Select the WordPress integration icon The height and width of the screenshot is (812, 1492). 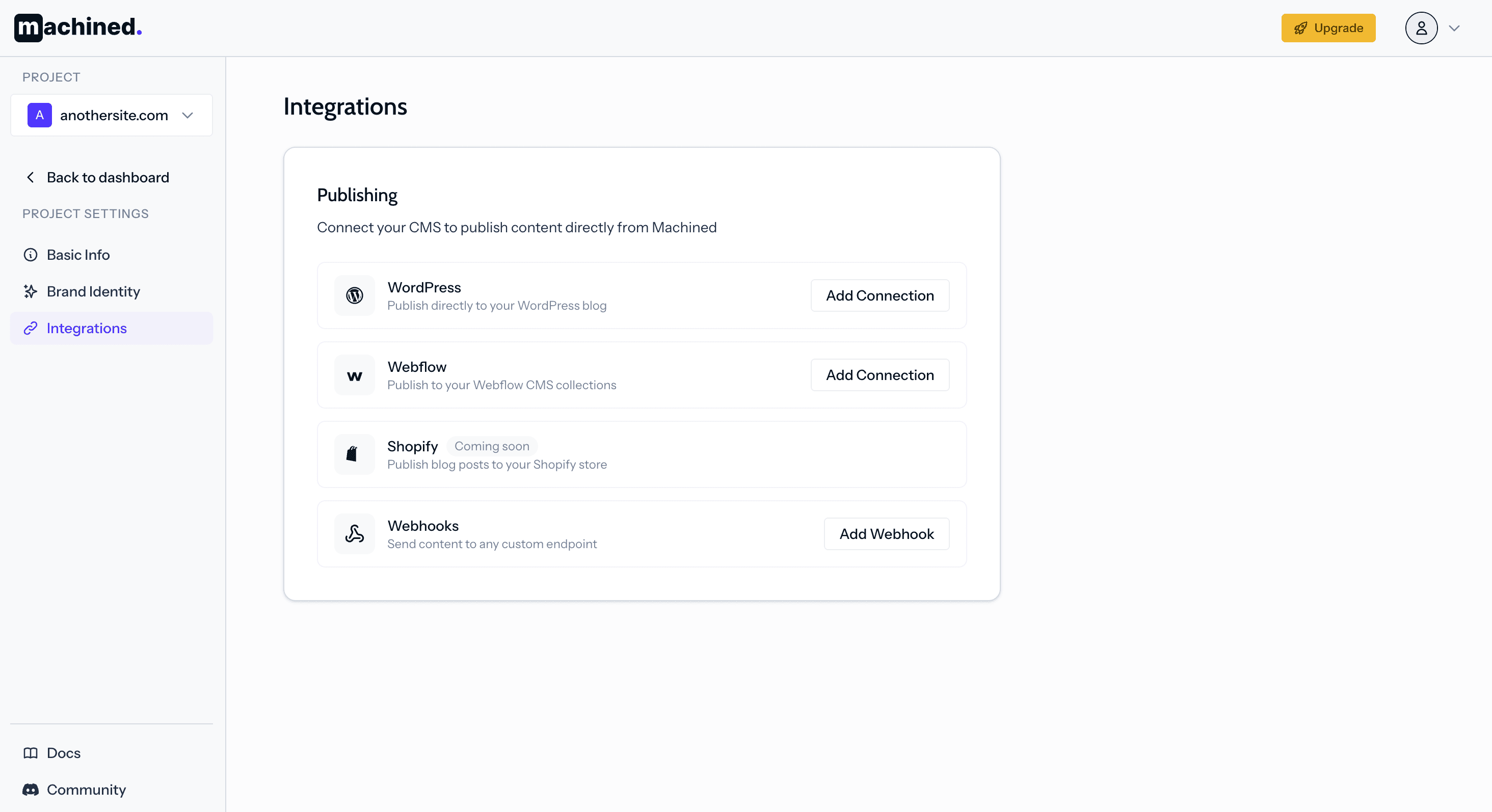click(x=354, y=295)
